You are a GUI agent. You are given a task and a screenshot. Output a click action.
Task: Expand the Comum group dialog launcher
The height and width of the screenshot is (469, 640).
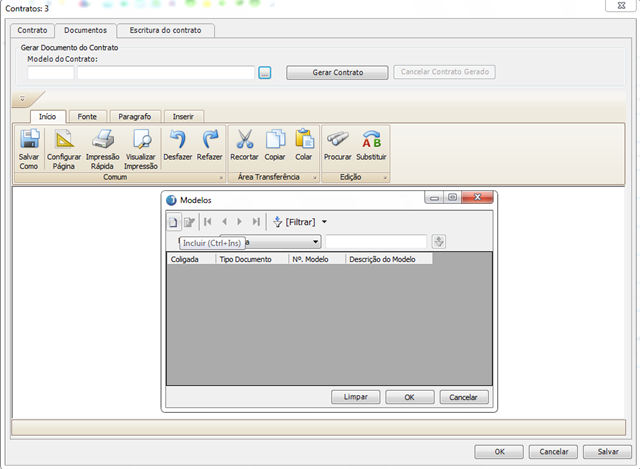pos(221,178)
